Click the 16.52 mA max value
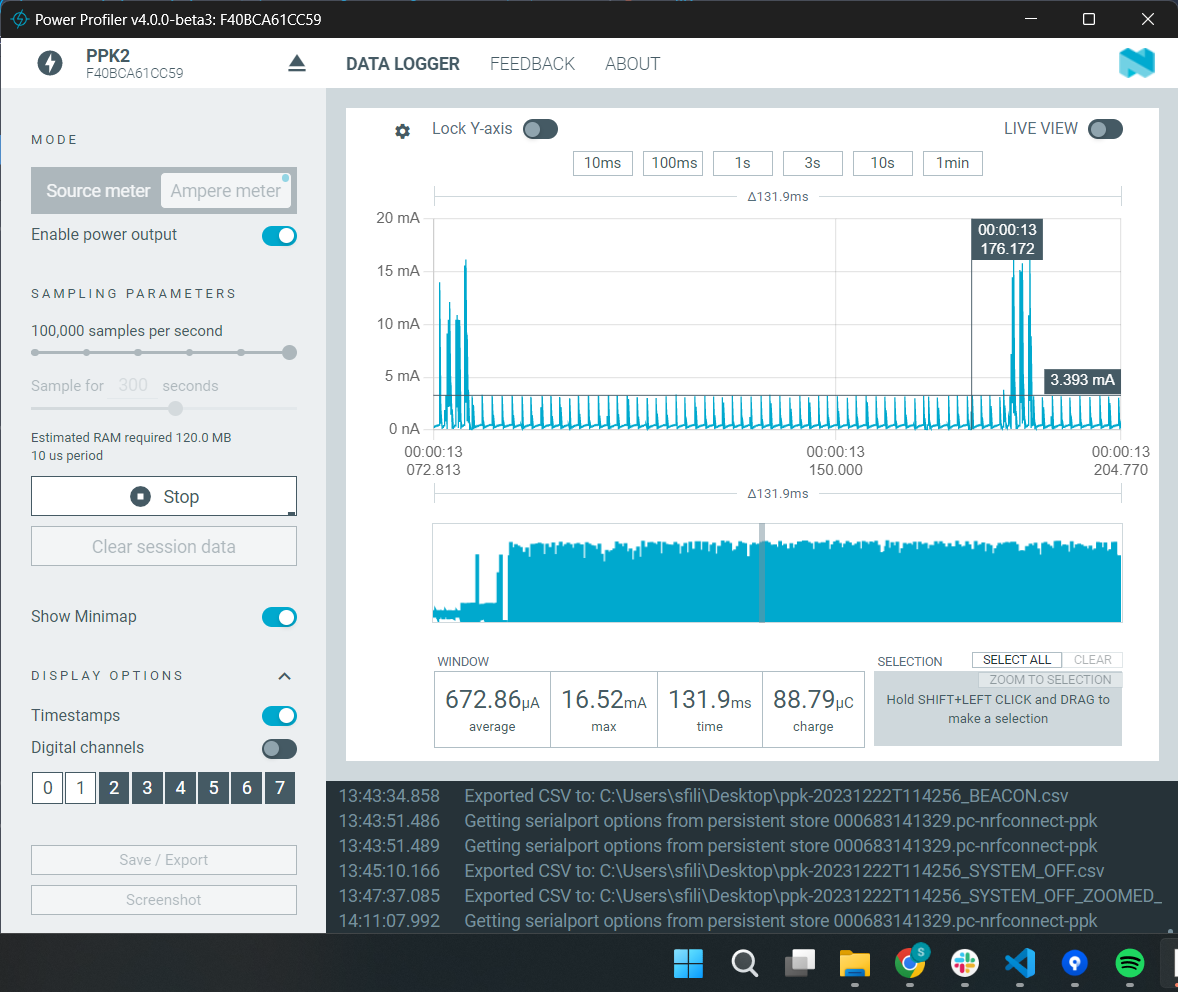This screenshot has height=992, width=1178. pos(603,700)
